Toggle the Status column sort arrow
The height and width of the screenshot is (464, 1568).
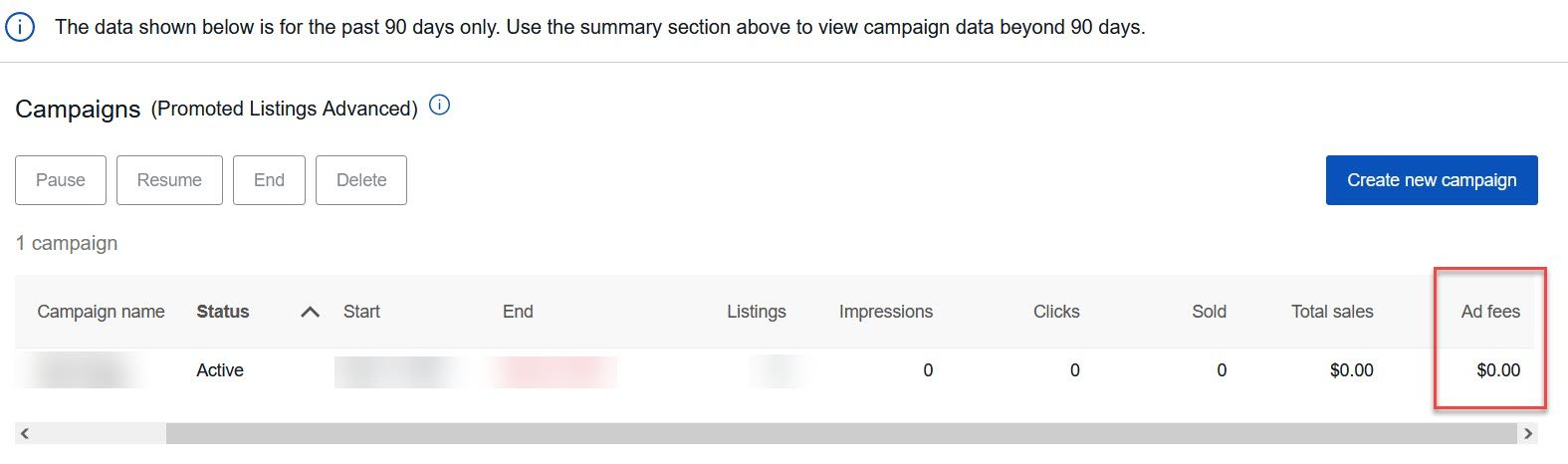[x=310, y=312]
